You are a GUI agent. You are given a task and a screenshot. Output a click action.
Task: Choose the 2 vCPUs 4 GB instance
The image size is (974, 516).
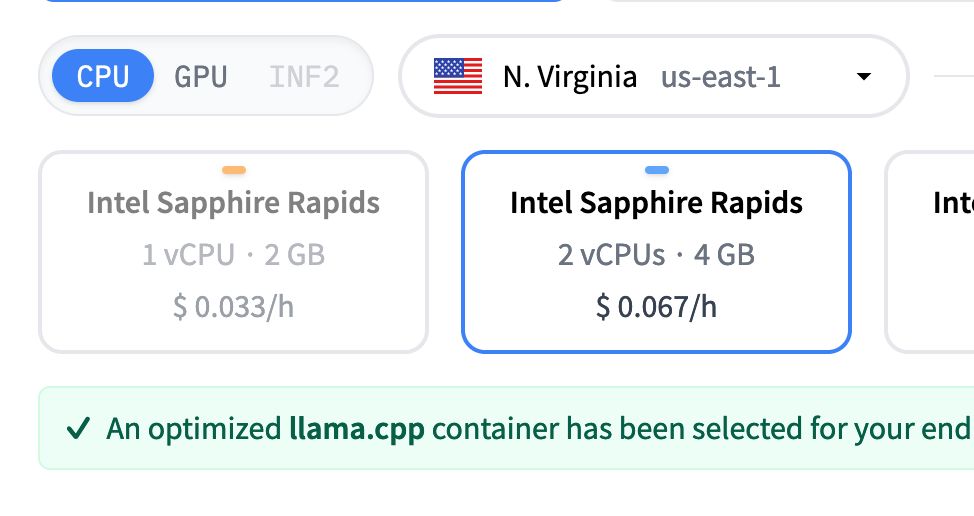(x=657, y=252)
